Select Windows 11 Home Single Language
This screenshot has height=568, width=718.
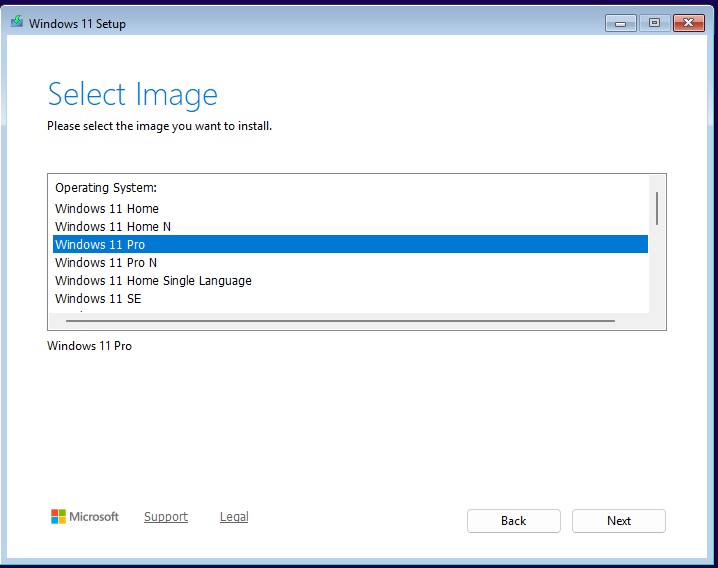tap(350, 280)
